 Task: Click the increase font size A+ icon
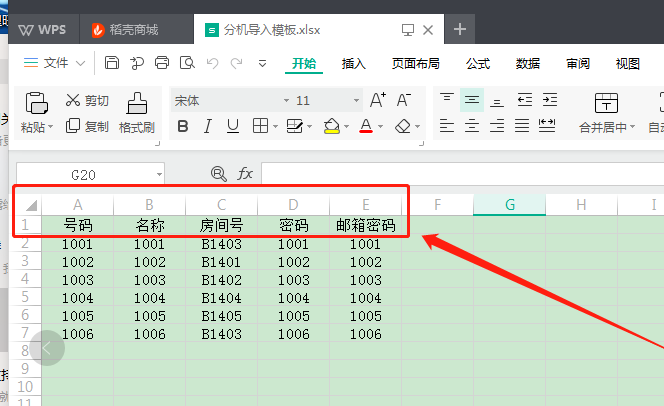click(x=377, y=100)
